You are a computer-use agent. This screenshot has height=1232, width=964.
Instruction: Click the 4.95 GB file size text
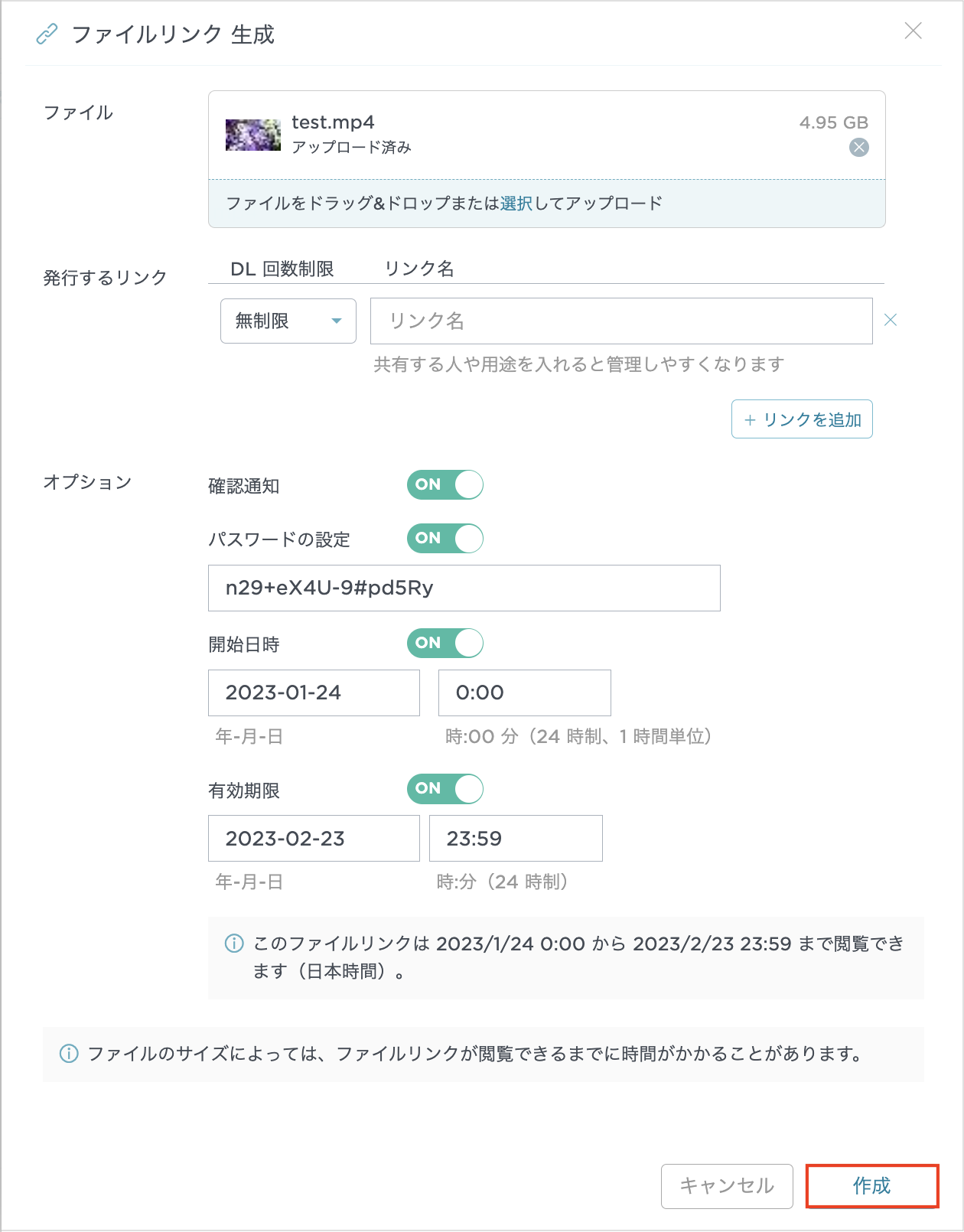(x=834, y=122)
